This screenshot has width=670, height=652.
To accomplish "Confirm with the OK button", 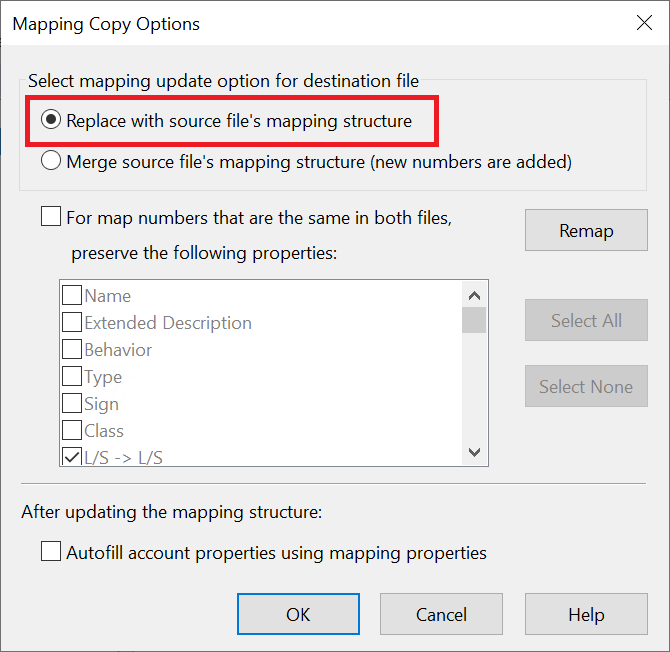I will click(x=298, y=614).
